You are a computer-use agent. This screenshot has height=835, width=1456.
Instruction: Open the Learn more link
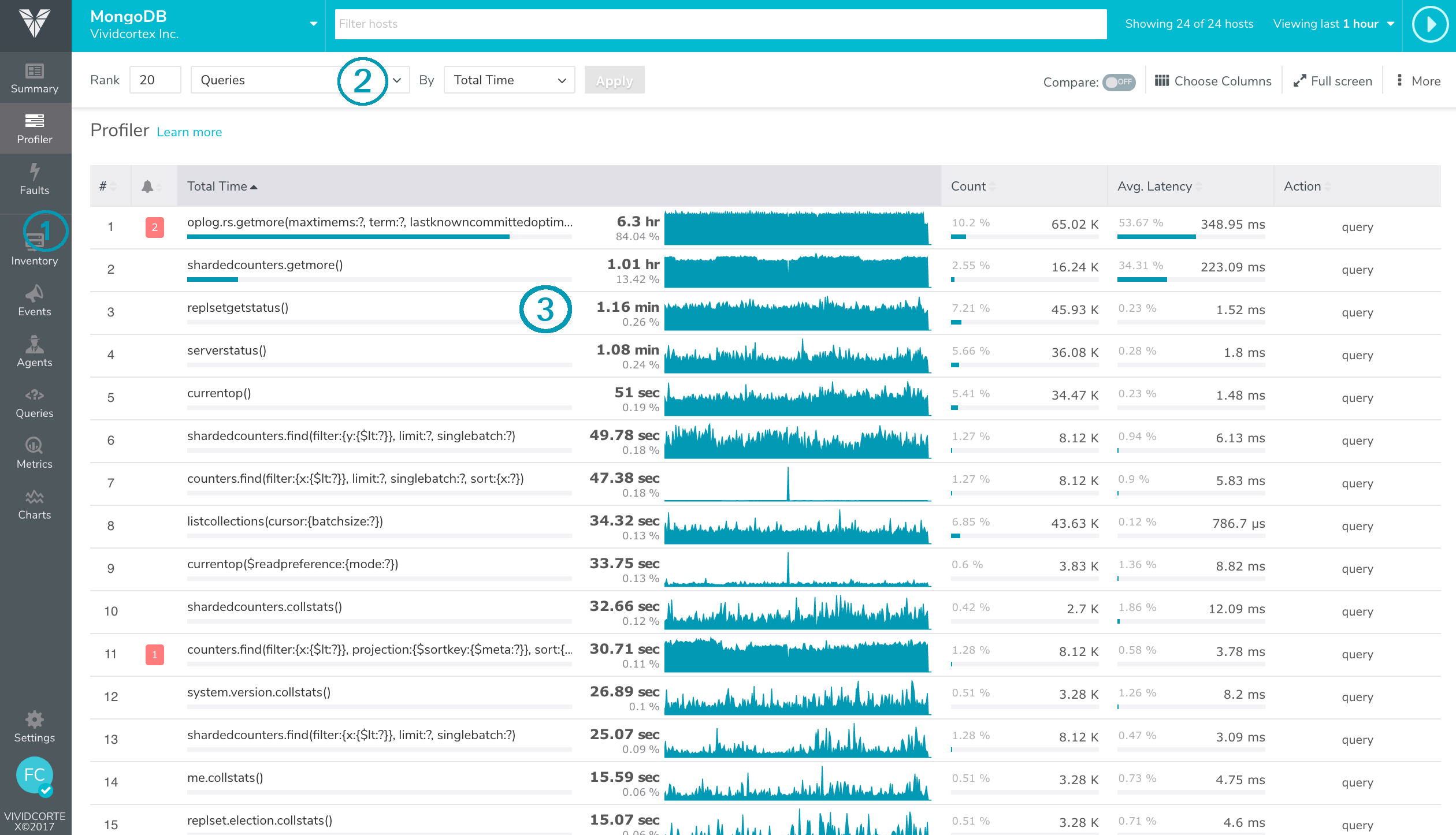(x=189, y=132)
